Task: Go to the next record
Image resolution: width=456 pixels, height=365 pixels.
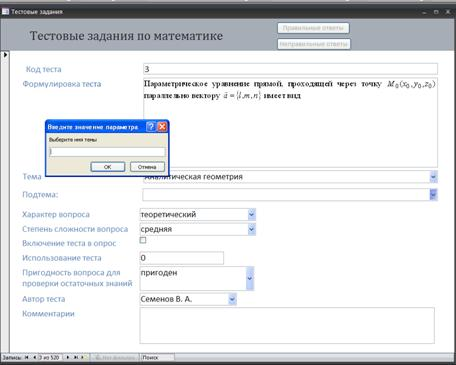Action: pyautogui.click(x=68, y=357)
